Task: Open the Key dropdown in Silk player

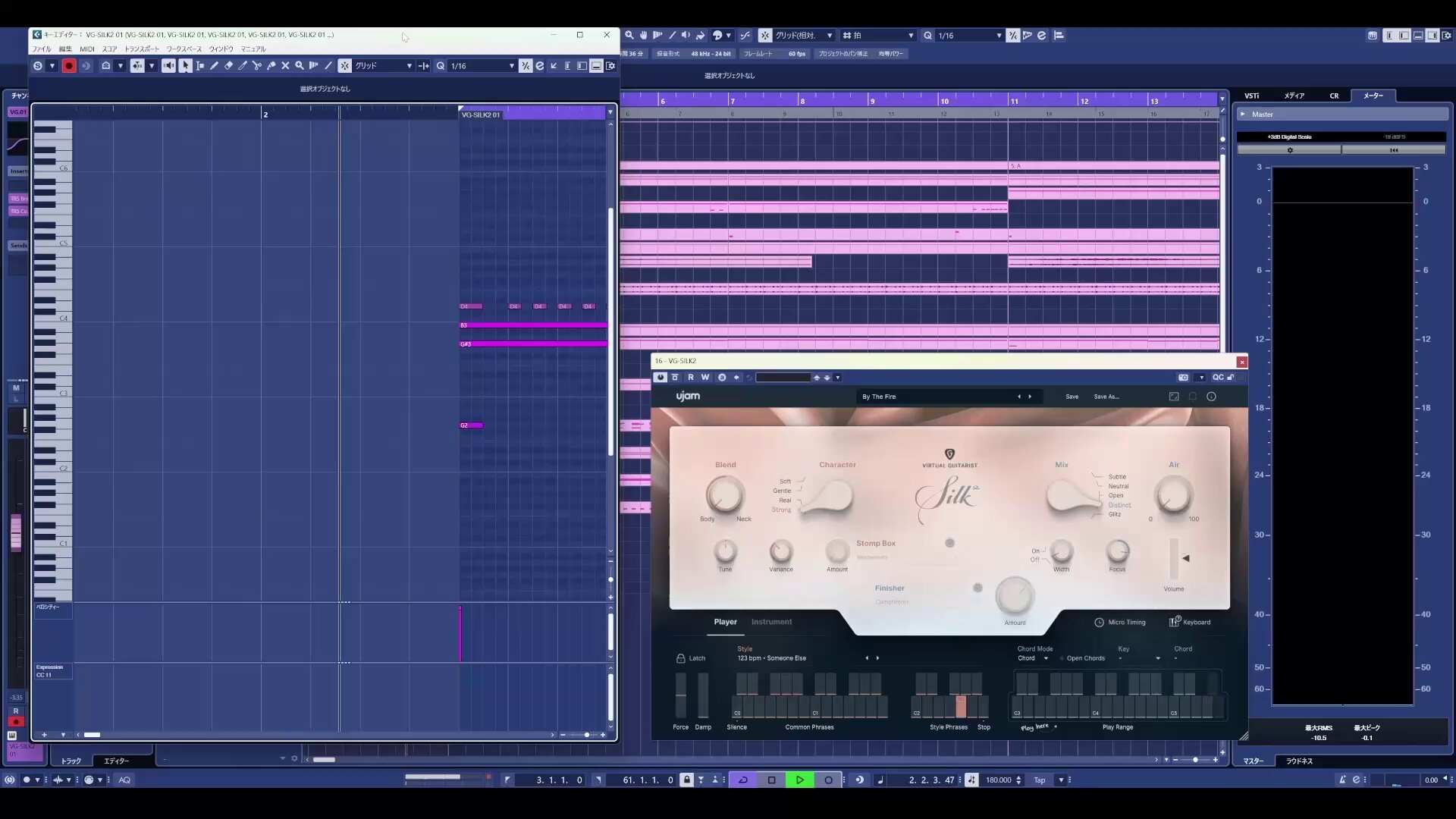Action: coord(1139,658)
